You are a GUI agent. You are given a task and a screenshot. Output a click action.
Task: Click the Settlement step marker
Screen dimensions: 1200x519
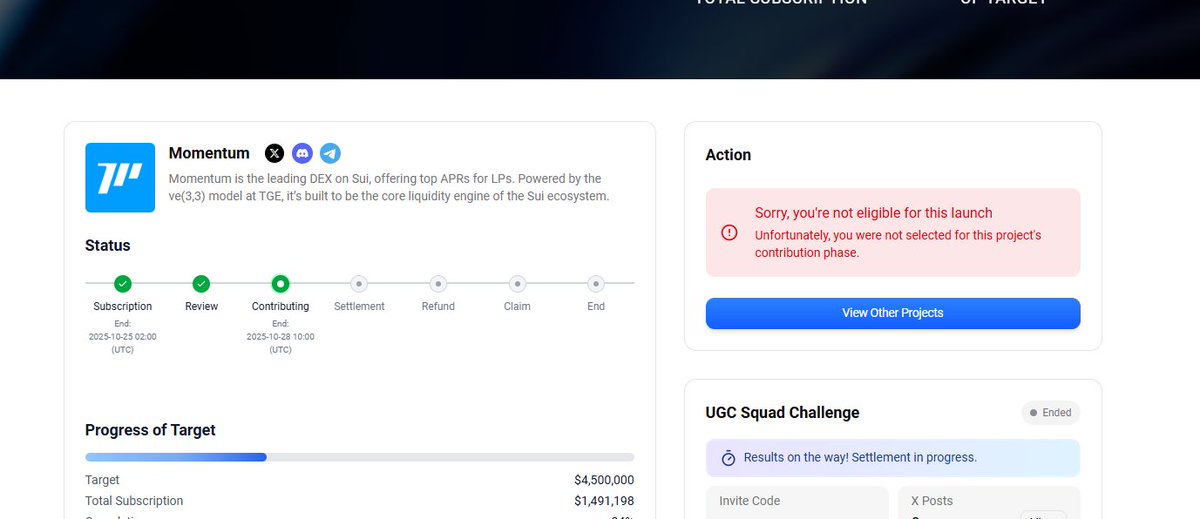(x=359, y=284)
